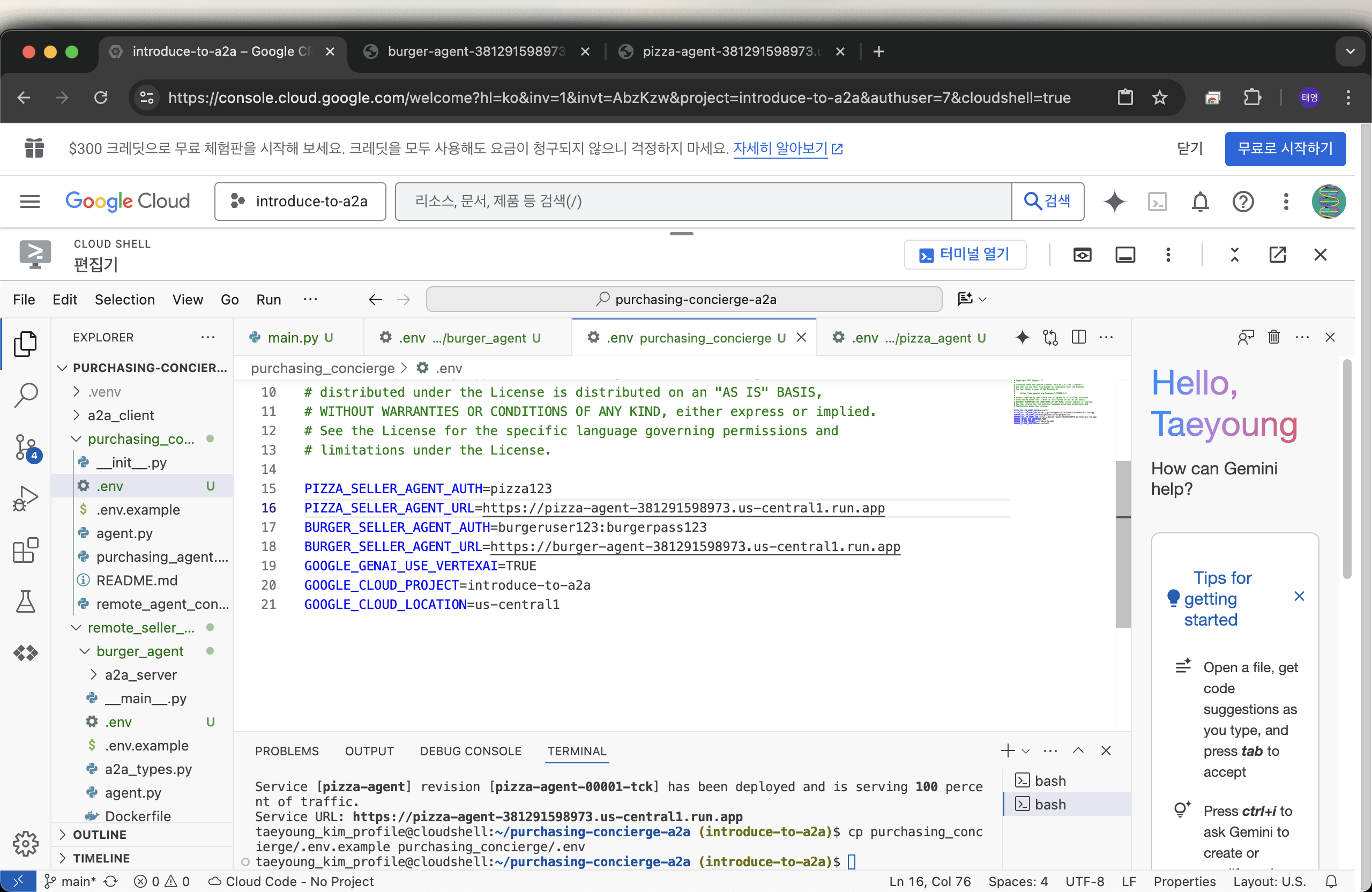The width and height of the screenshot is (1372, 892).
Task: Click 닫기 to dismiss the banner
Action: (x=1189, y=148)
